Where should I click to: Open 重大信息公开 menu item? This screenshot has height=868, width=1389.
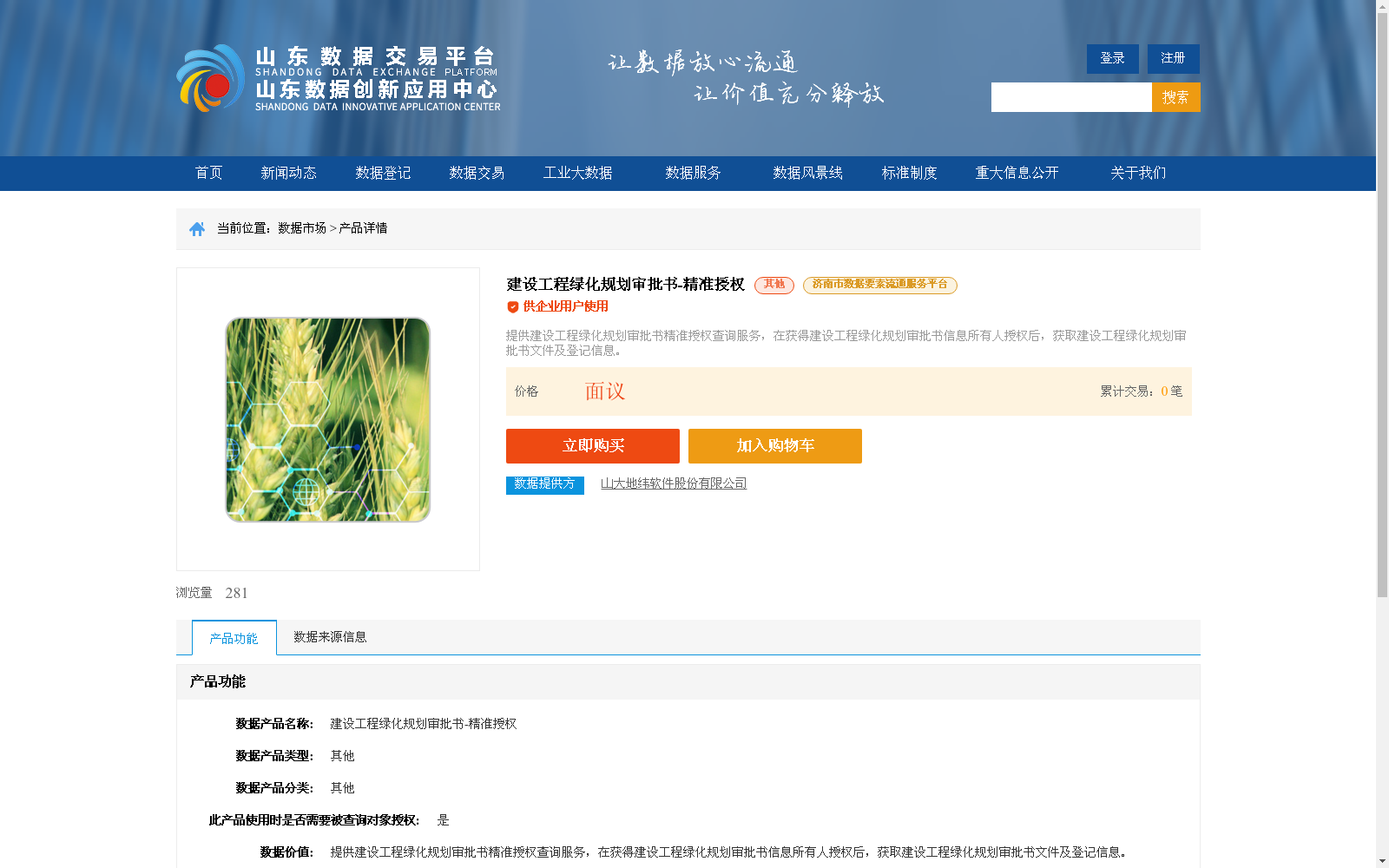click(x=1017, y=173)
